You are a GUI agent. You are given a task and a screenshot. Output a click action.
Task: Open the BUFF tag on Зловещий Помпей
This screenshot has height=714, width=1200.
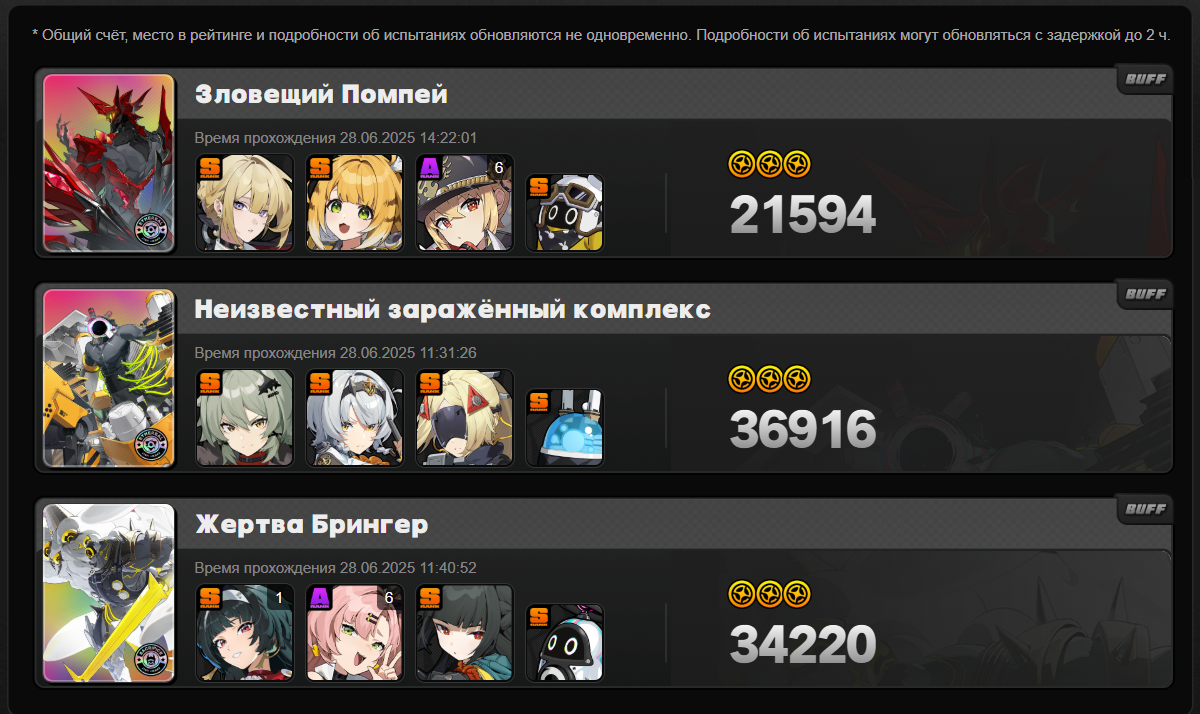[x=1144, y=79]
